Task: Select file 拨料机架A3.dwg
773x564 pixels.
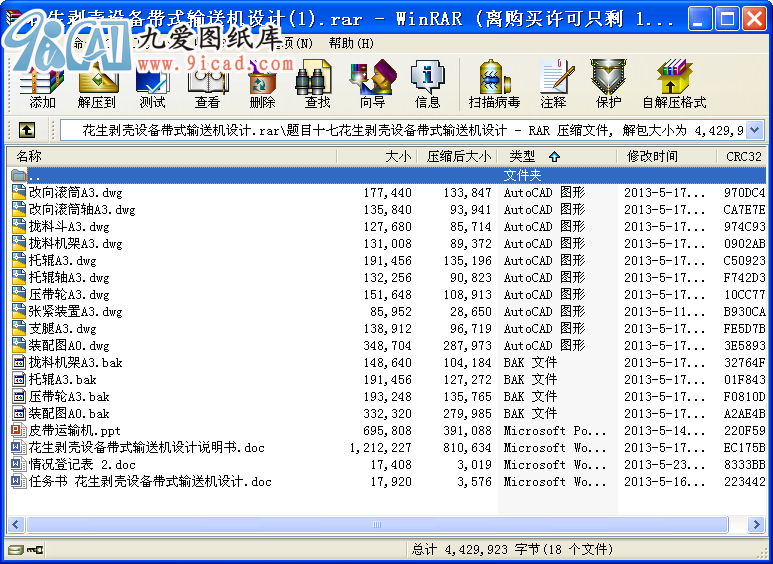Action: [75, 244]
